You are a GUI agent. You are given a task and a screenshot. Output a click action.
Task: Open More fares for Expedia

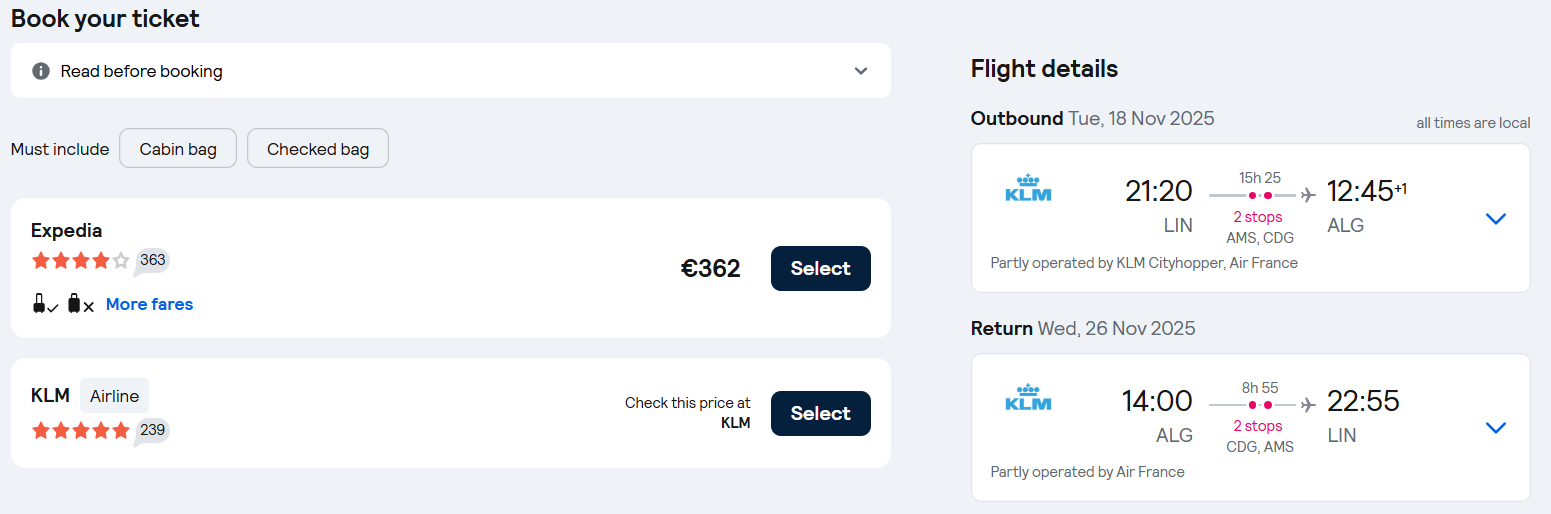tap(149, 304)
